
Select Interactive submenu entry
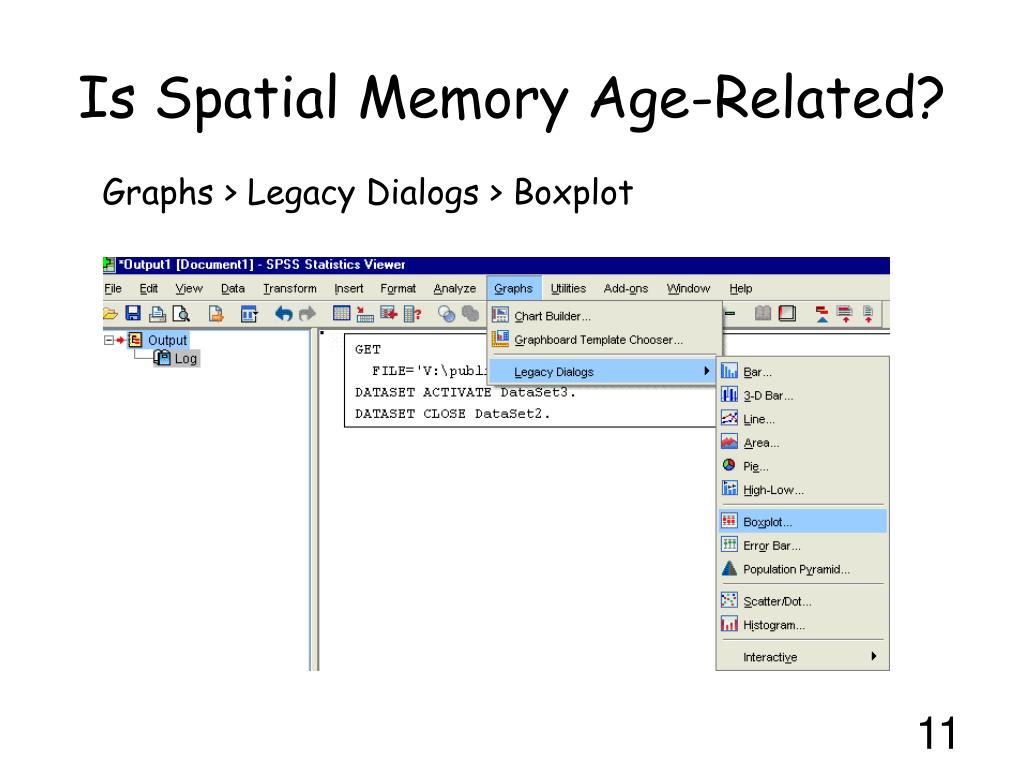pos(803,657)
